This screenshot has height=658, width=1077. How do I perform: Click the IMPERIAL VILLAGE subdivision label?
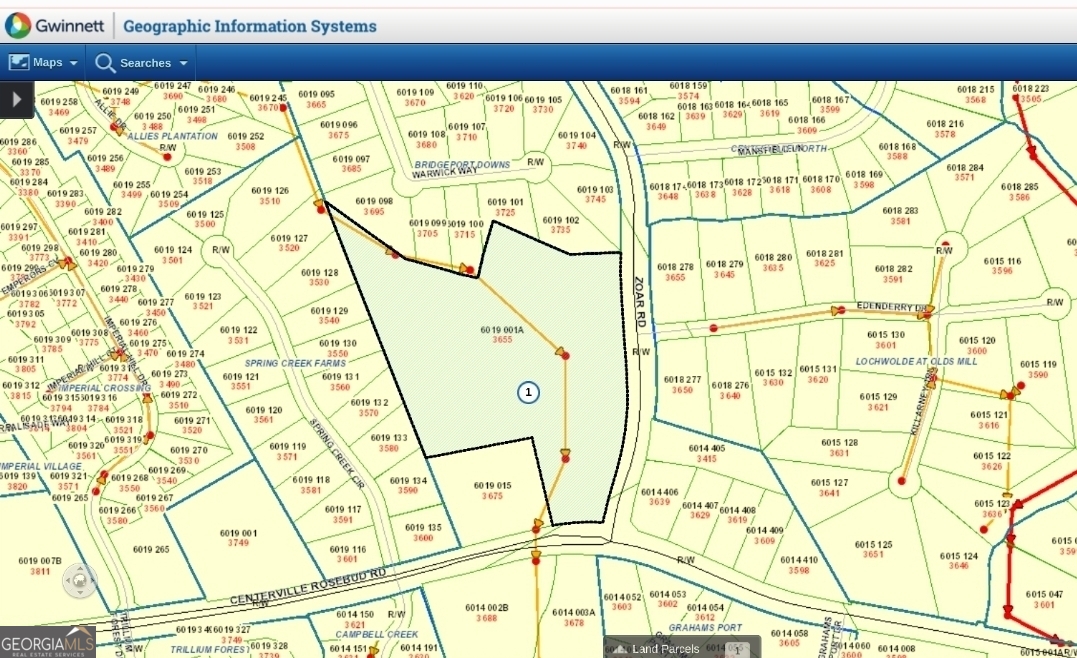[41, 466]
